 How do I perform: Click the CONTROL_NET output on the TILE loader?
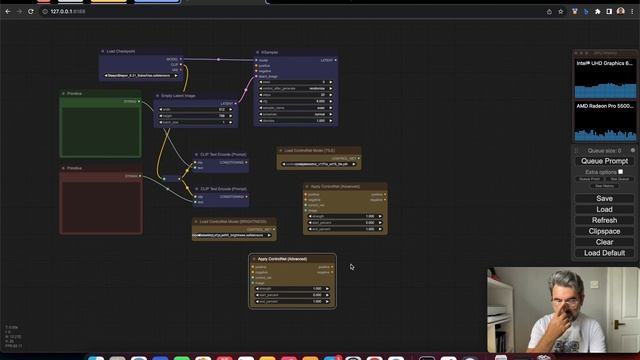(x=359, y=158)
